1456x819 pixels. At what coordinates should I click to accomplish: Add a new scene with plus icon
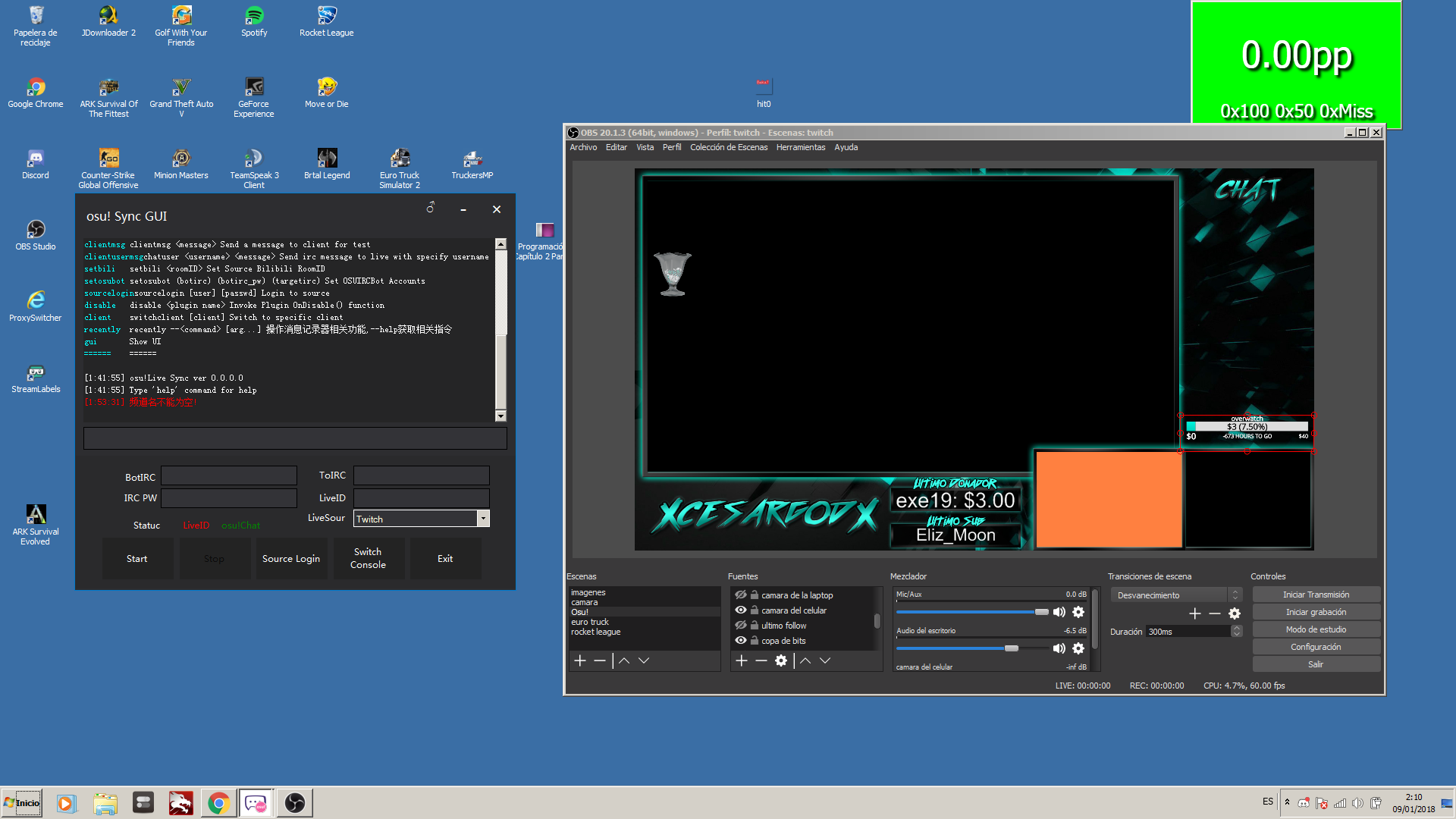580,661
